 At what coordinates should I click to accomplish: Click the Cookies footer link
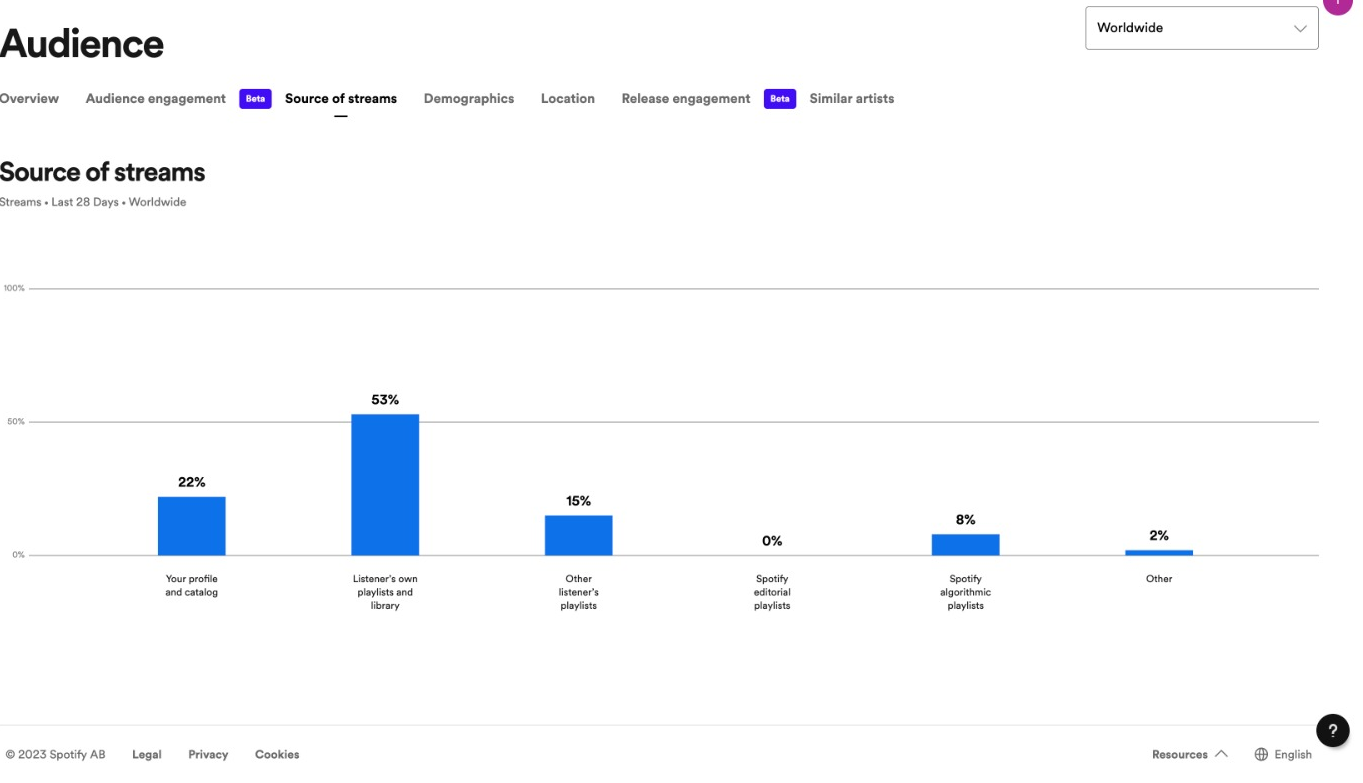(277, 755)
